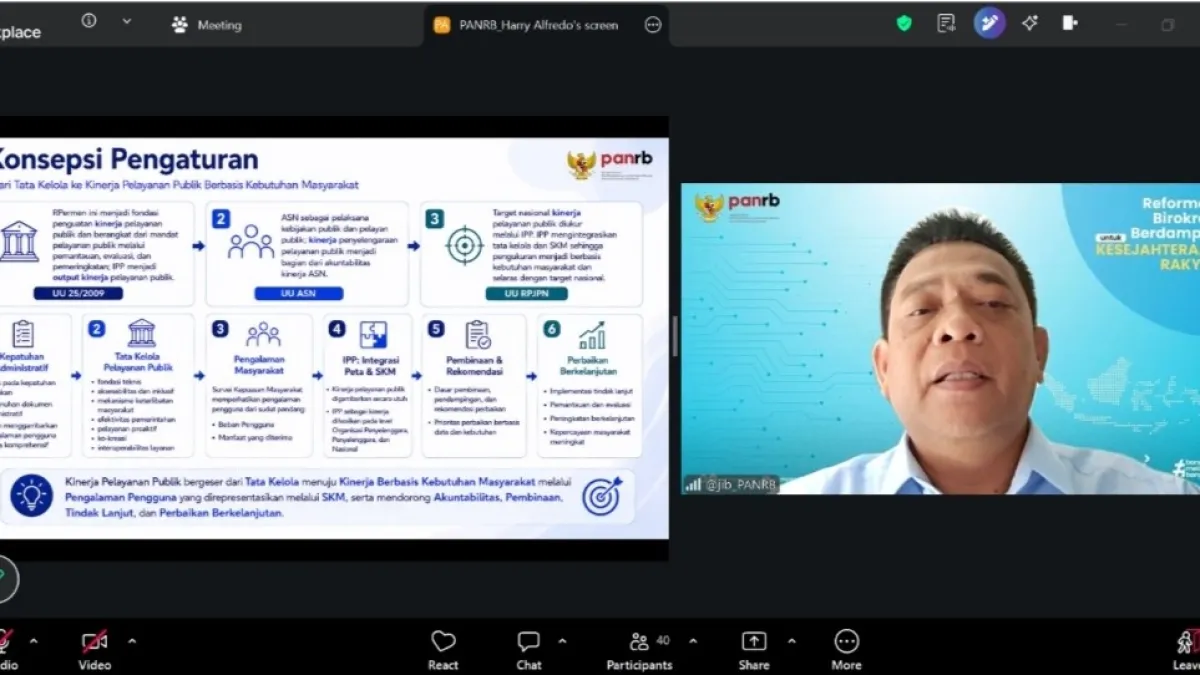The width and height of the screenshot is (1200, 675).
Task: Launch the AI Companion sparkle icon
Action: [x=1030, y=23]
